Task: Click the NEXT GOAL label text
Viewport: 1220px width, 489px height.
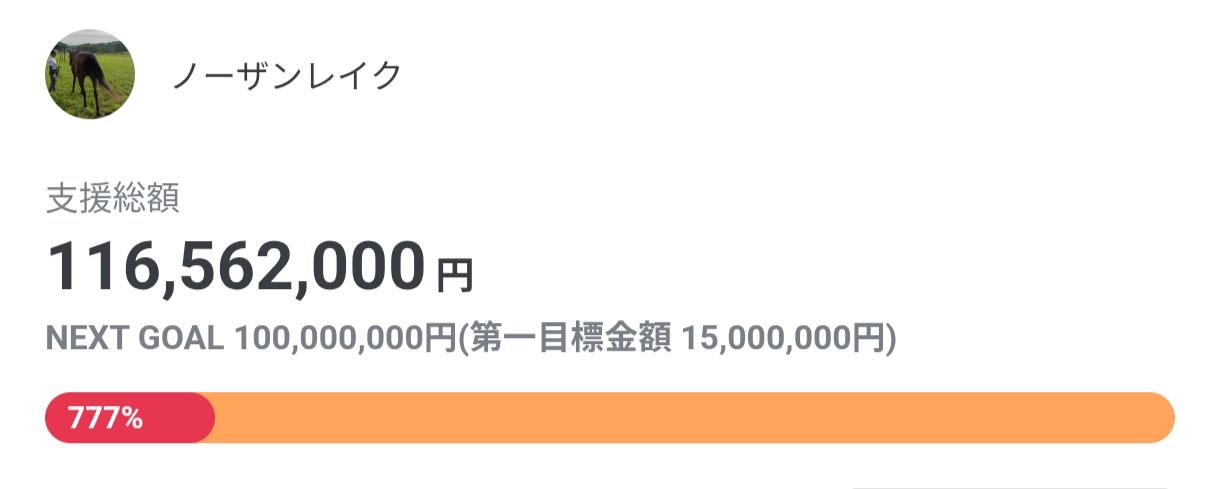Action: 135,340
